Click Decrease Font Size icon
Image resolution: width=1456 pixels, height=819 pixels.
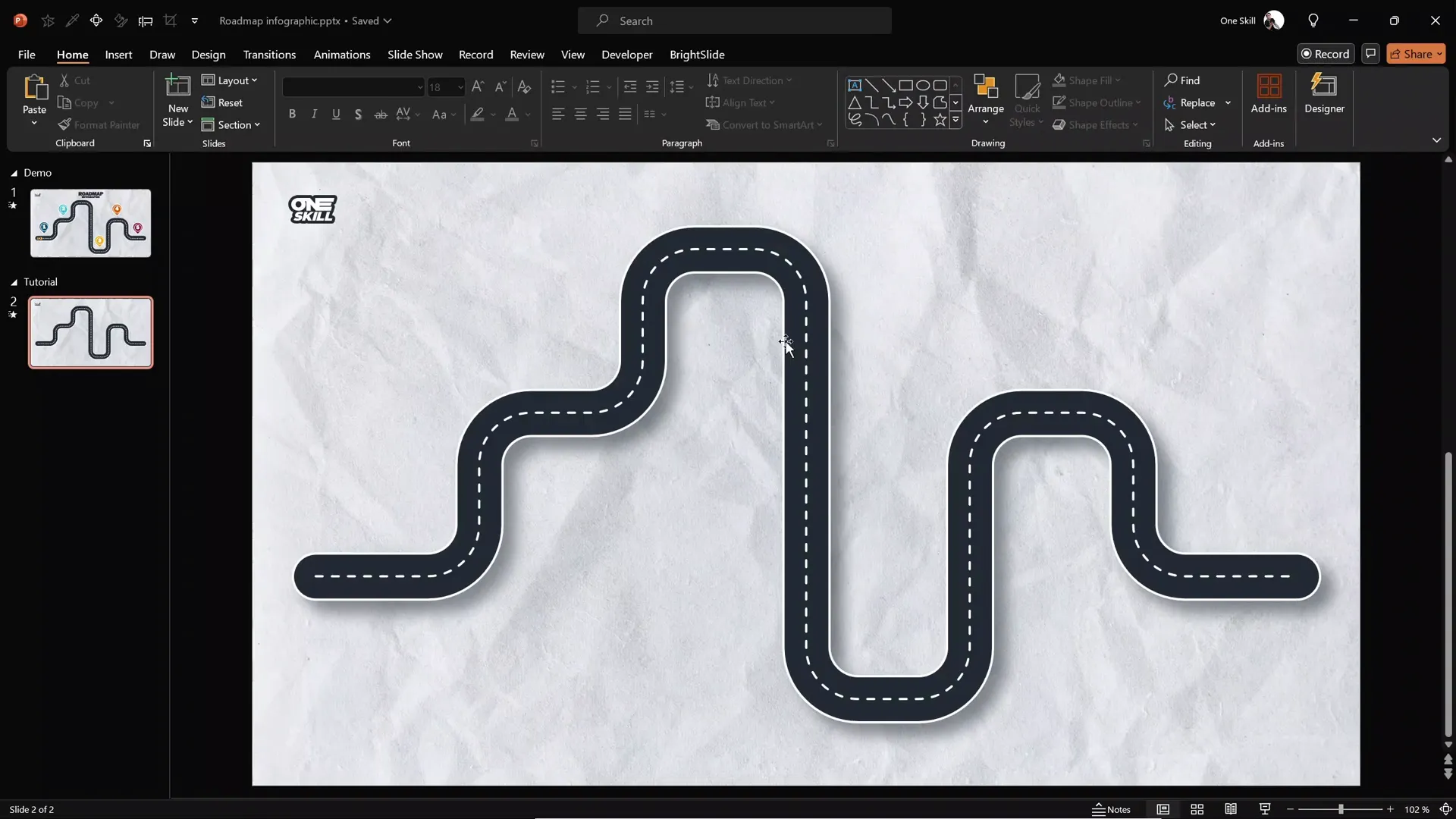coord(500,87)
